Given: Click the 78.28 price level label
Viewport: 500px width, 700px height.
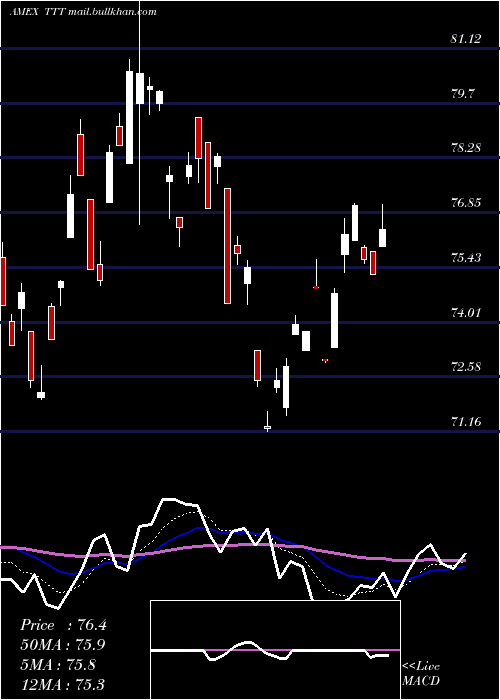Looking at the screenshot, I should point(466,148).
